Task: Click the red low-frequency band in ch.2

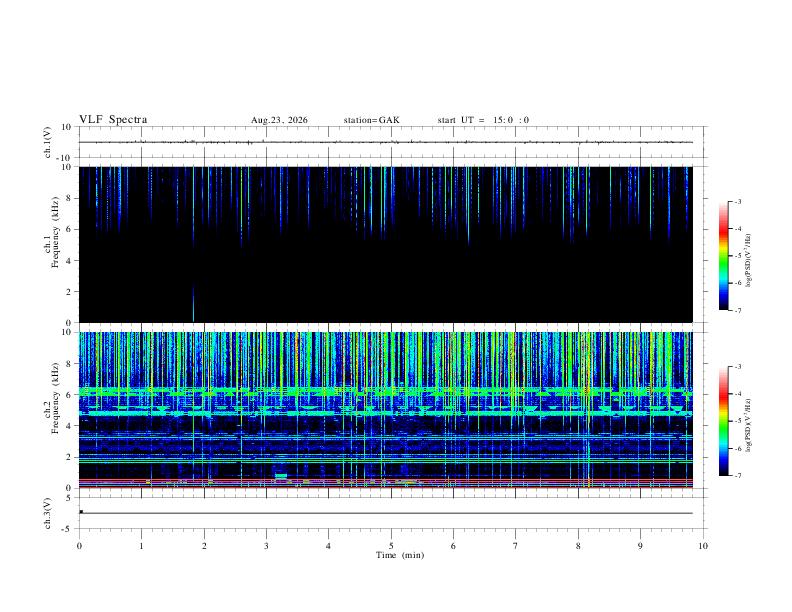Action: click(385, 483)
